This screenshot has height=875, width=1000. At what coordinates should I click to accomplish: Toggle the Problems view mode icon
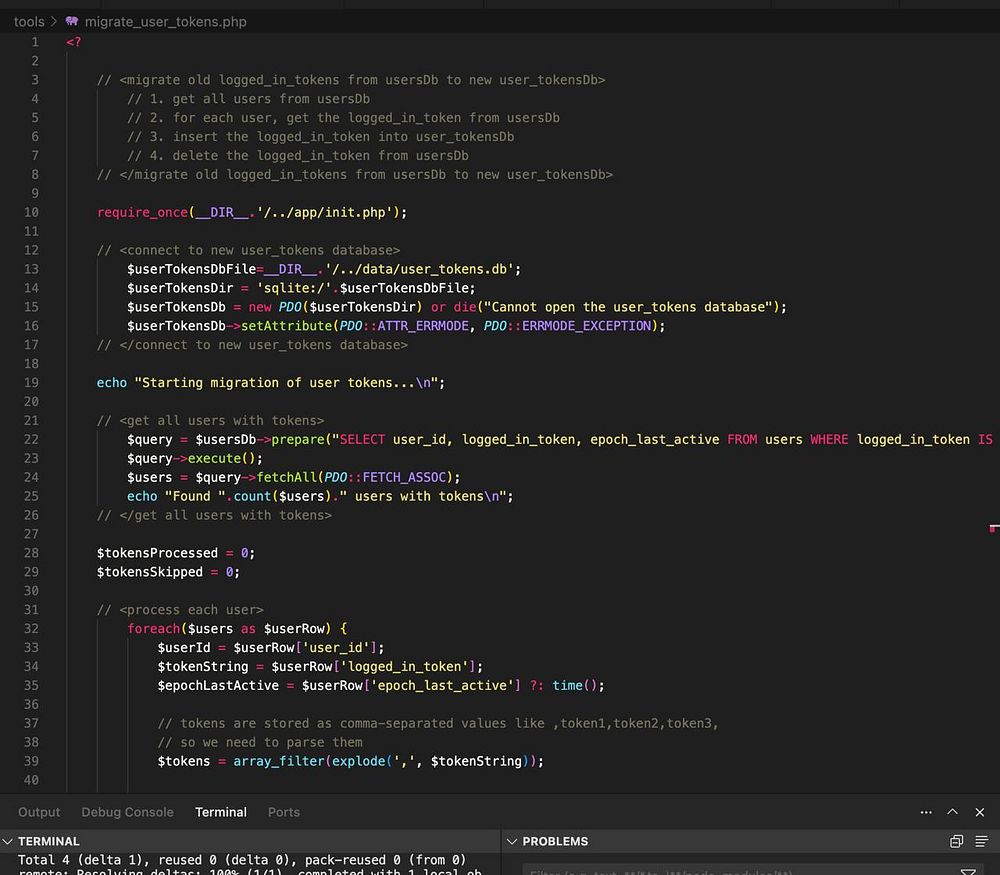[x=981, y=841]
